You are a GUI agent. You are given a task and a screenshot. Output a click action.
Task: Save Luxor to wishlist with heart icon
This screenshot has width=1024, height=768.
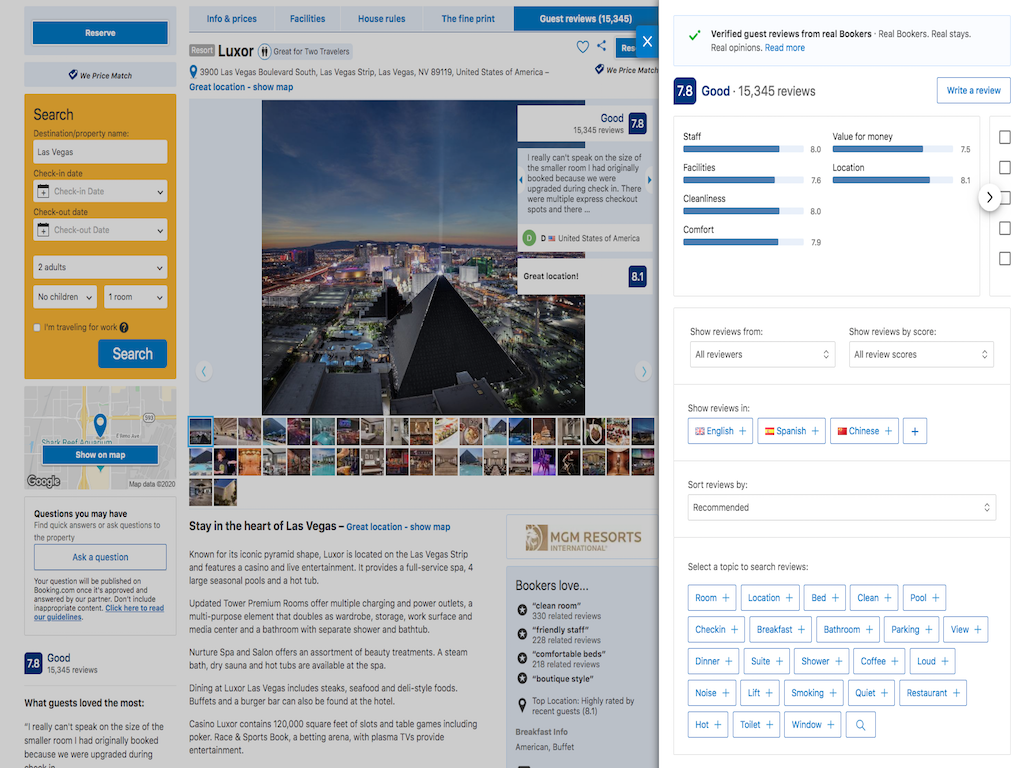[583, 46]
